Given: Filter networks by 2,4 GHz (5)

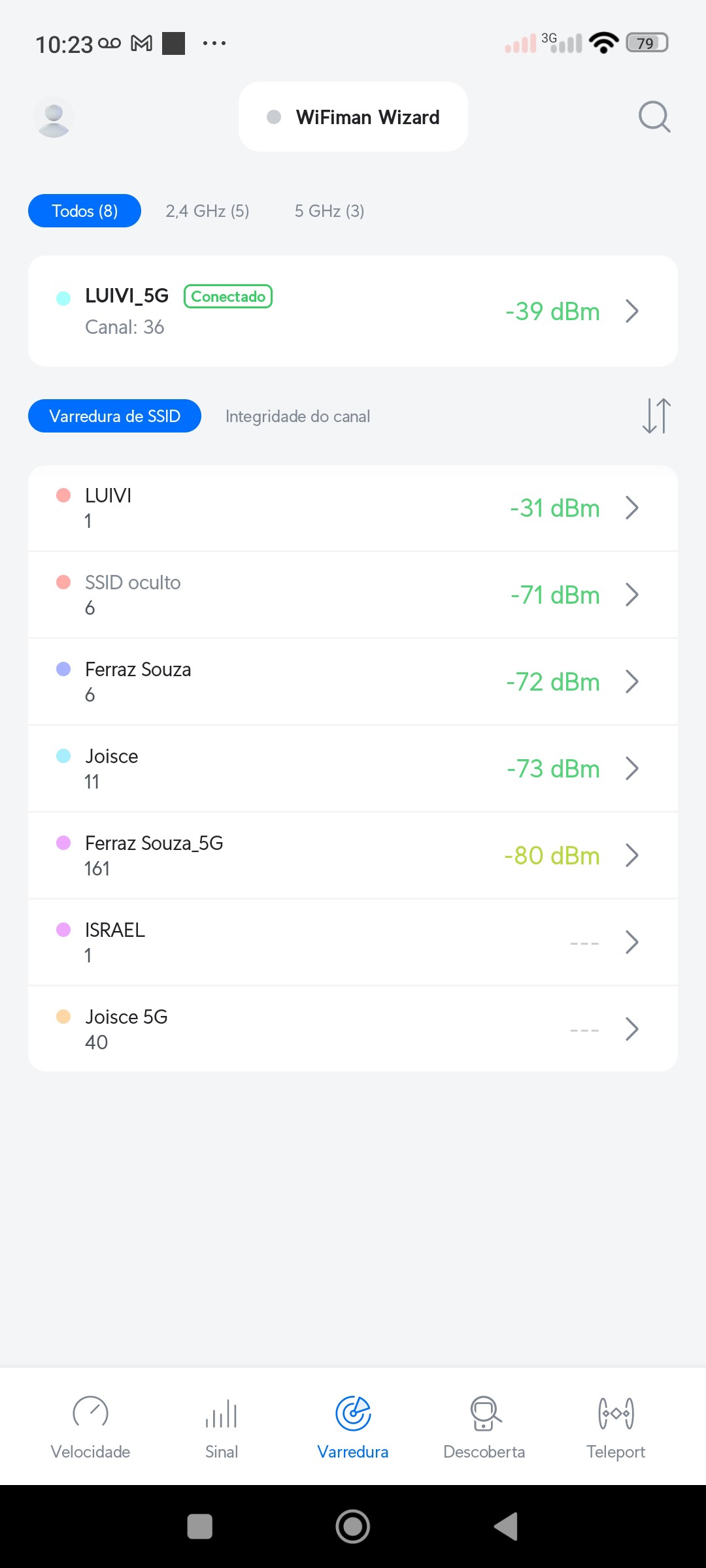Looking at the screenshot, I should [x=207, y=211].
